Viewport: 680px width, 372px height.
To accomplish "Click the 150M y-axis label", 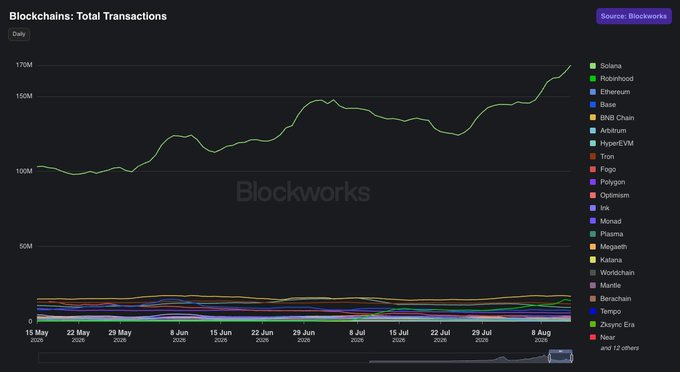I will coord(24,96).
